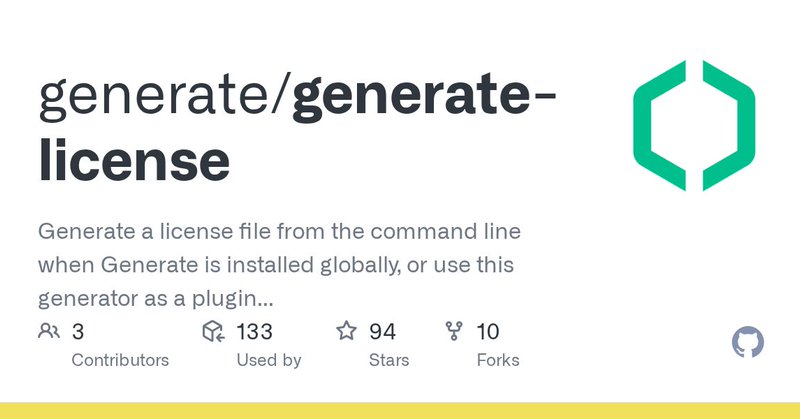Click the star icon
800x419 pixels.
click(346, 331)
